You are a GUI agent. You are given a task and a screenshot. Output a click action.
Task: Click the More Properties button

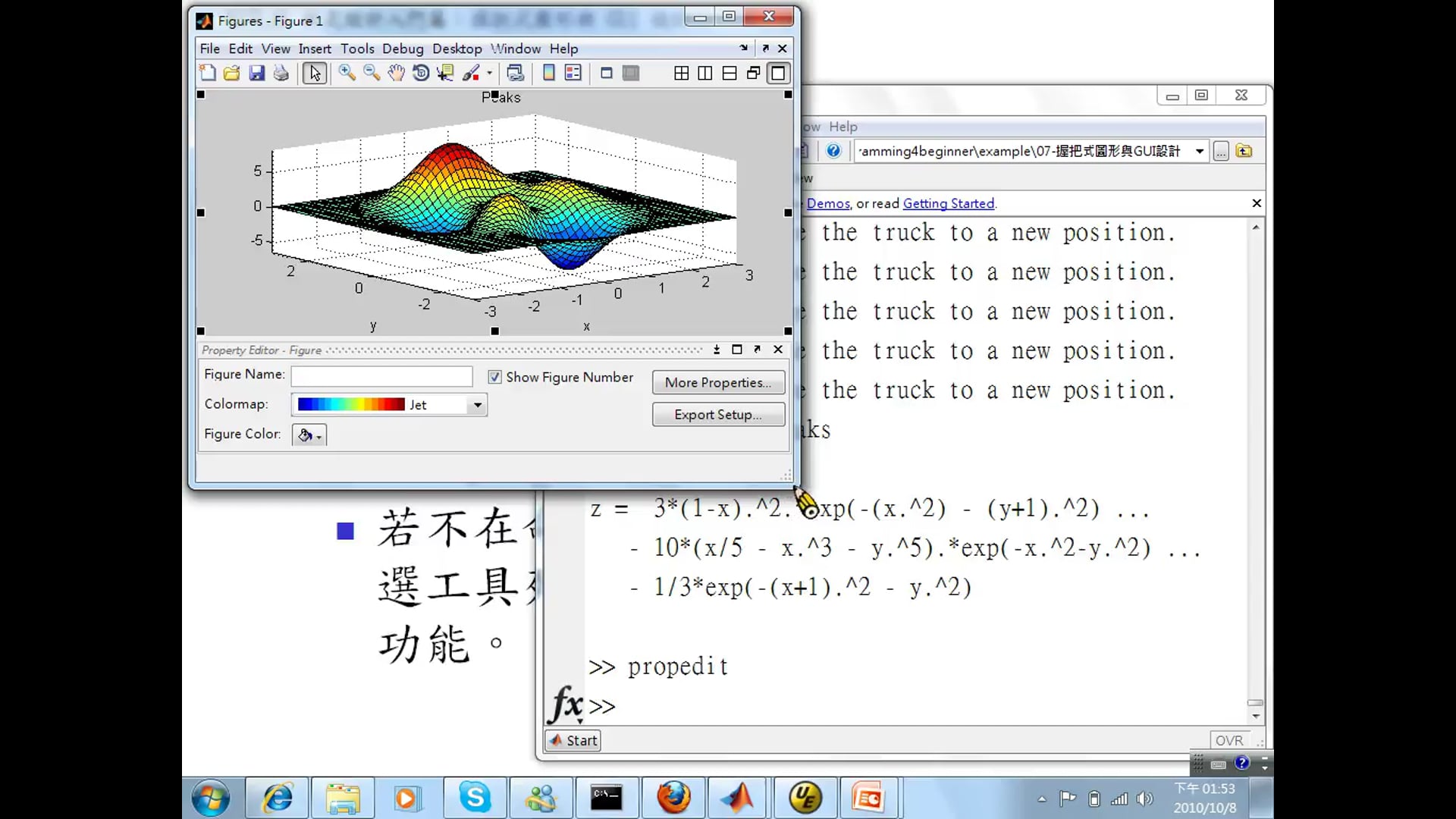718,382
